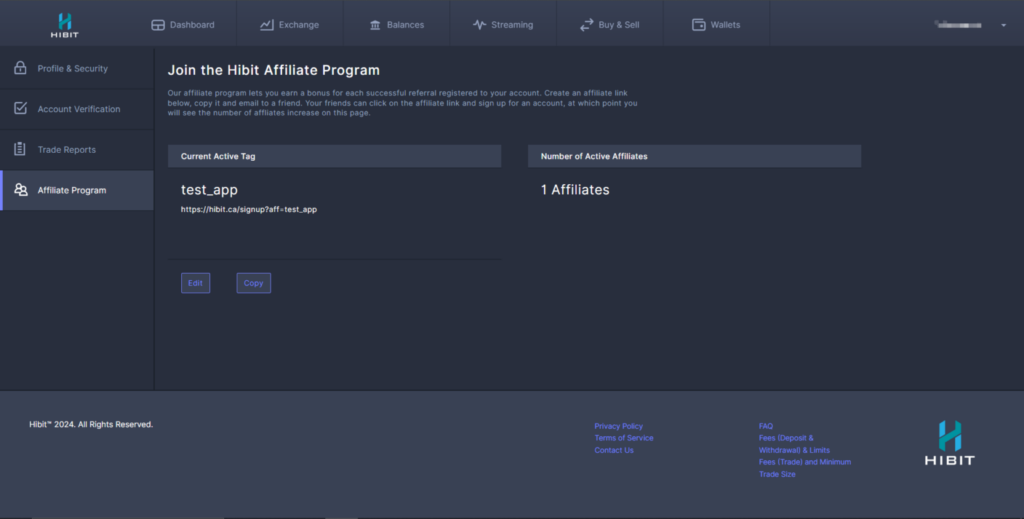Click the '1 Affiliates' count
Image resolution: width=1024 pixels, height=519 pixels.
pyautogui.click(x=575, y=190)
